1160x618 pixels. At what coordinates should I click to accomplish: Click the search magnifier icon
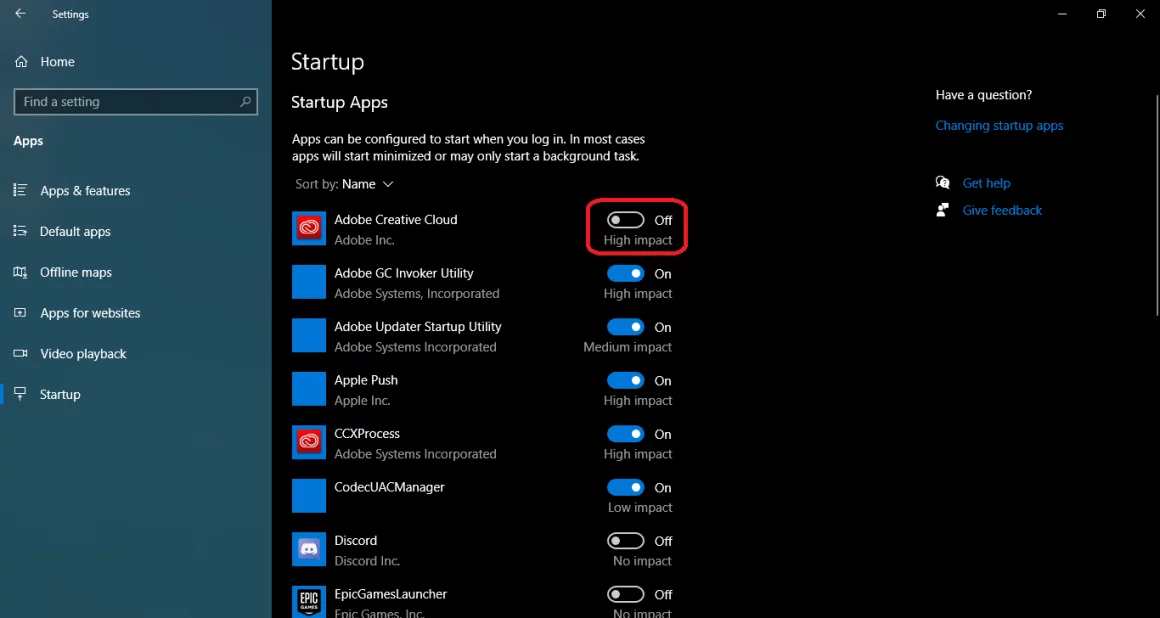[x=245, y=102]
